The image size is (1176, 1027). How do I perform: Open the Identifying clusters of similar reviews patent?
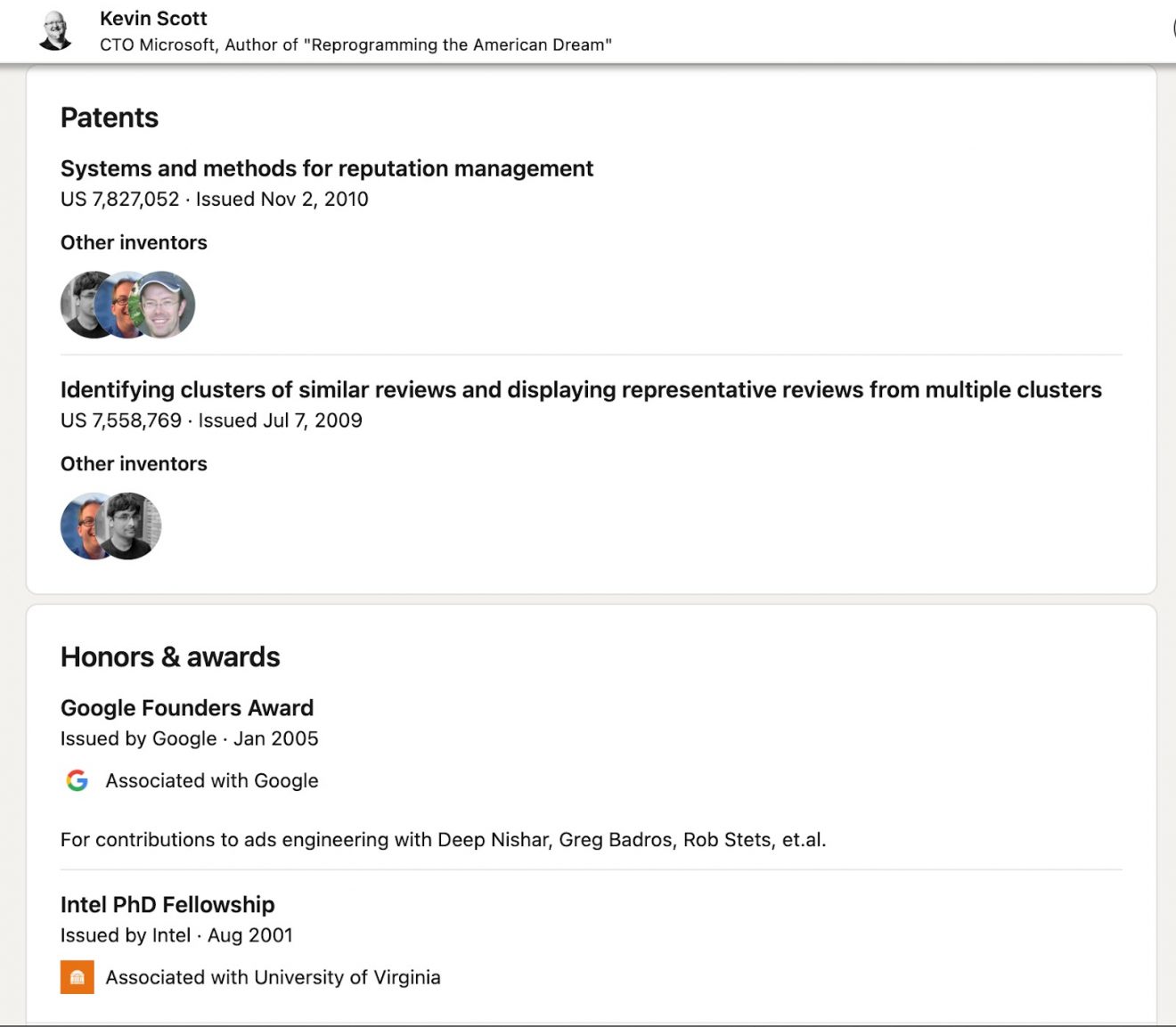tap(581, 389)
